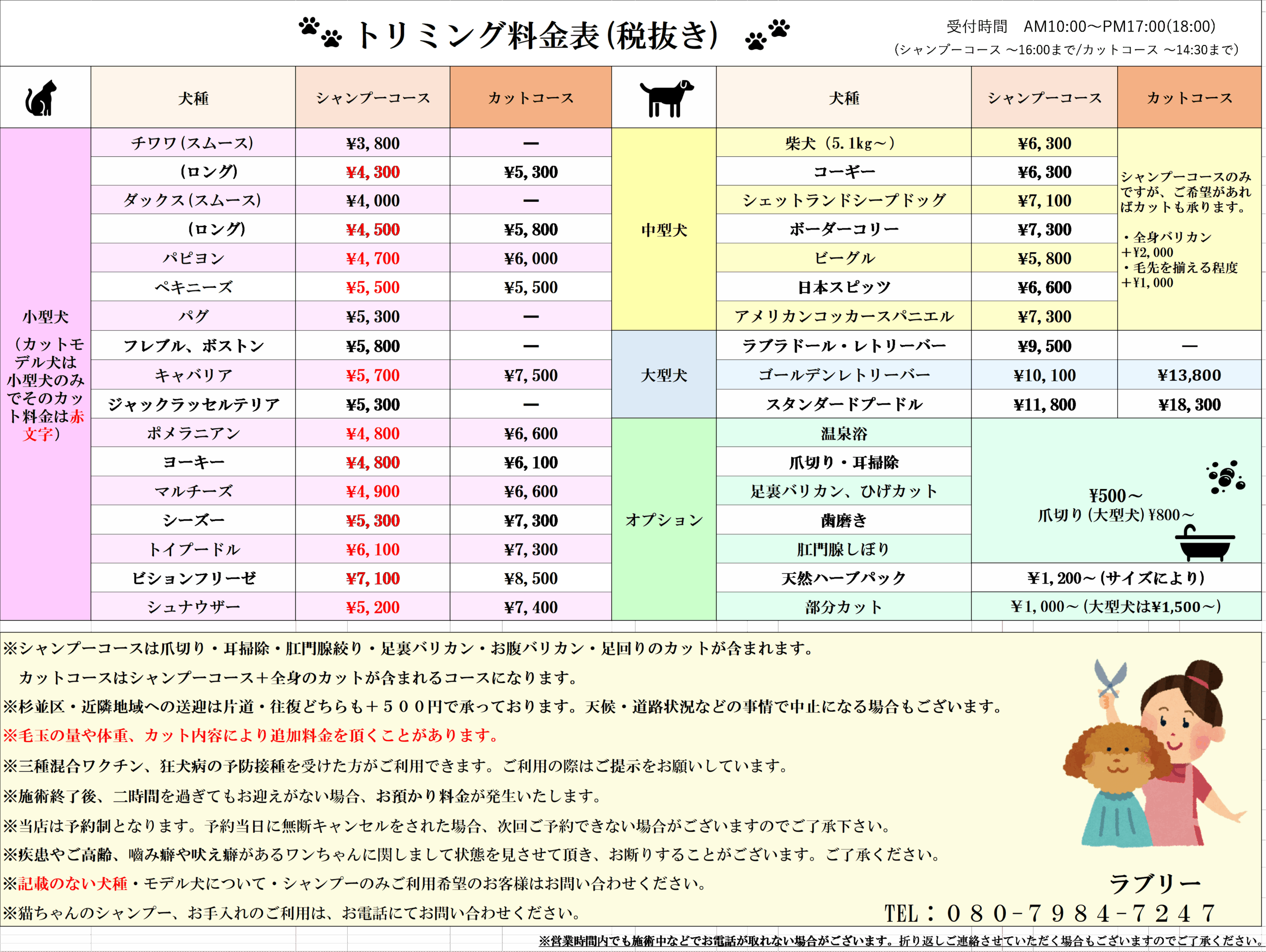Click 日本スピッツ price ¥6,600
1266x952 pixels.
coord(1044,287)
